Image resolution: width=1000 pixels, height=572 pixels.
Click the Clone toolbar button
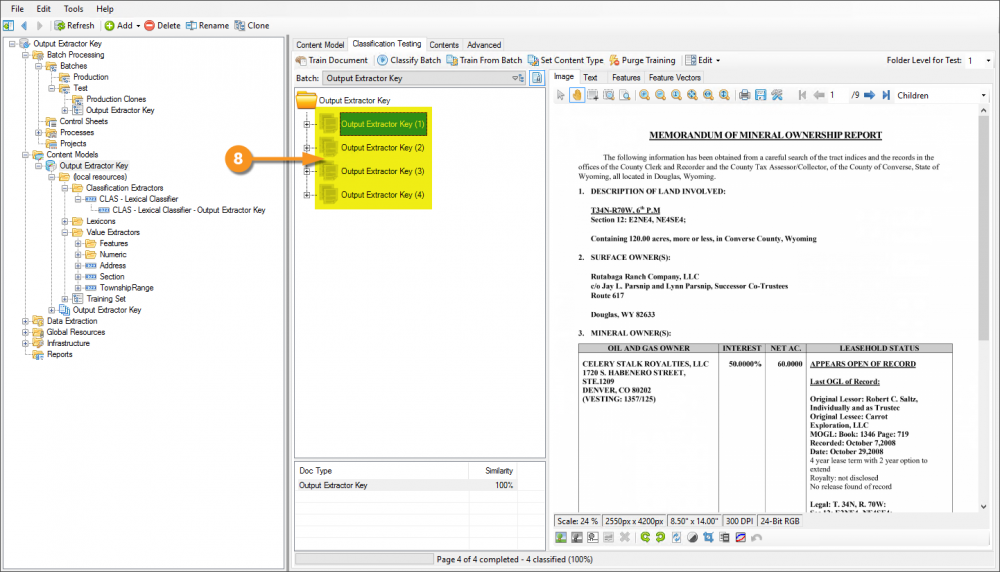(251, 25)
